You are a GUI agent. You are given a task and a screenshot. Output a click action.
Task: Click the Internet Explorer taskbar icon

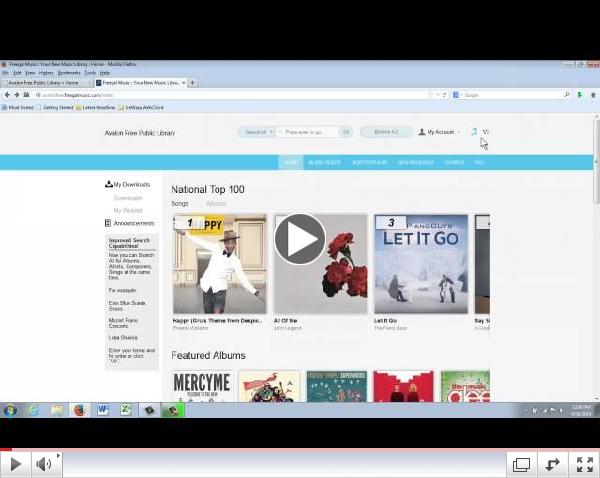pyautogui.click(x=34, y=410)
